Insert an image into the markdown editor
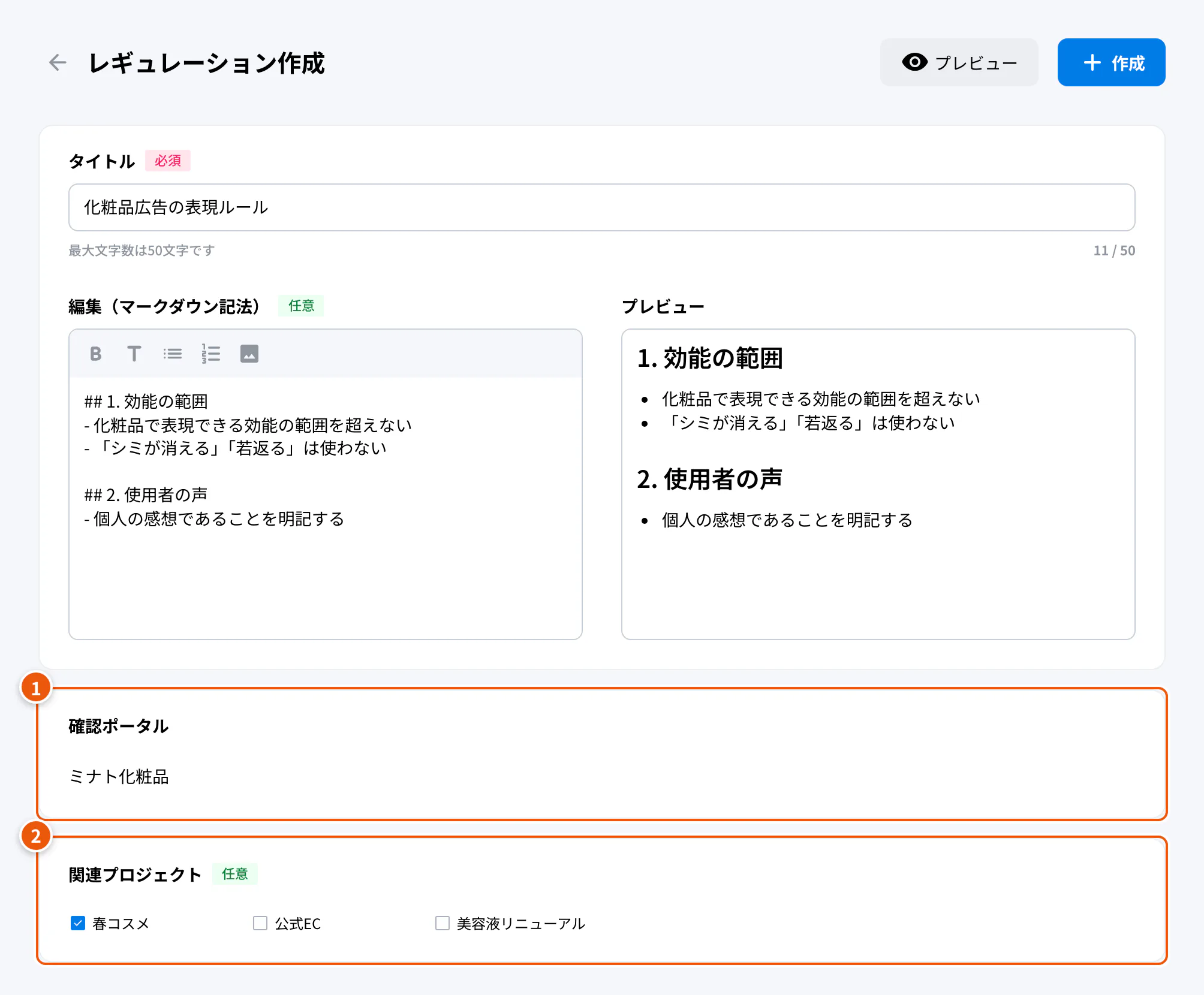The height and width of the screenshot is (995, 1204). coord(249,354)
